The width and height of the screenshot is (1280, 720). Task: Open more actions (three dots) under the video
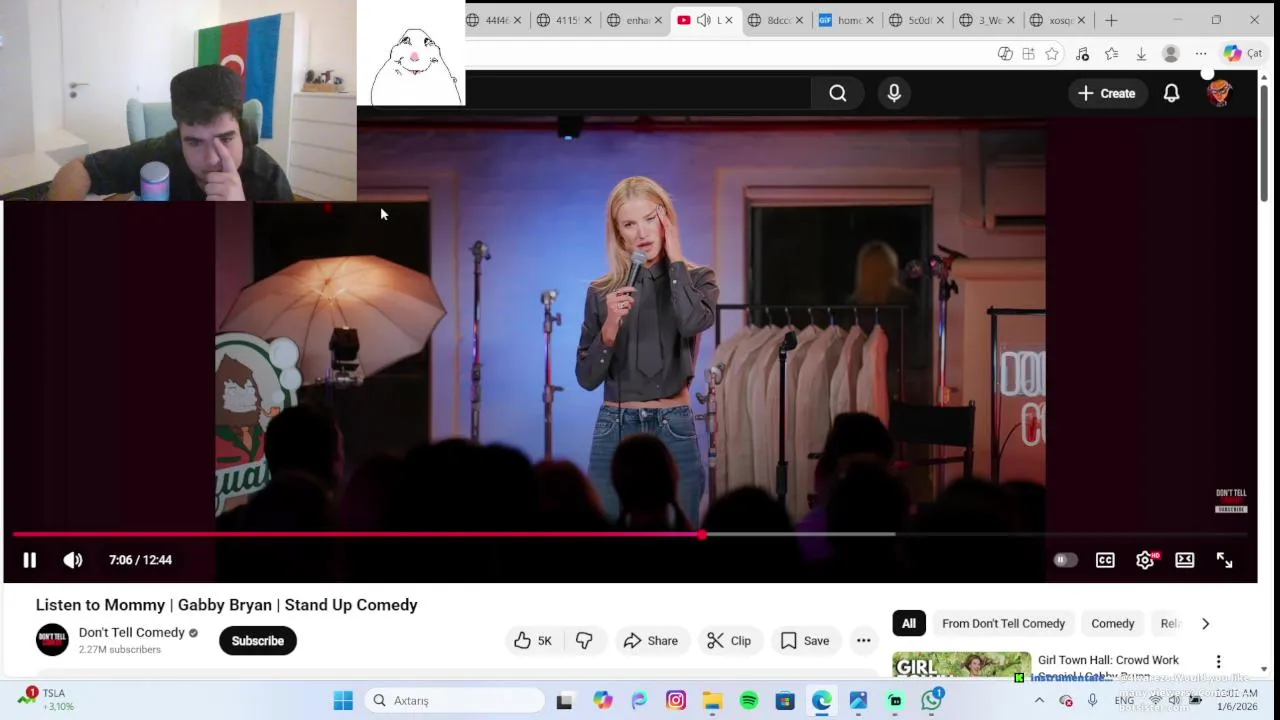pyautogui.click(x=864, y=641)
